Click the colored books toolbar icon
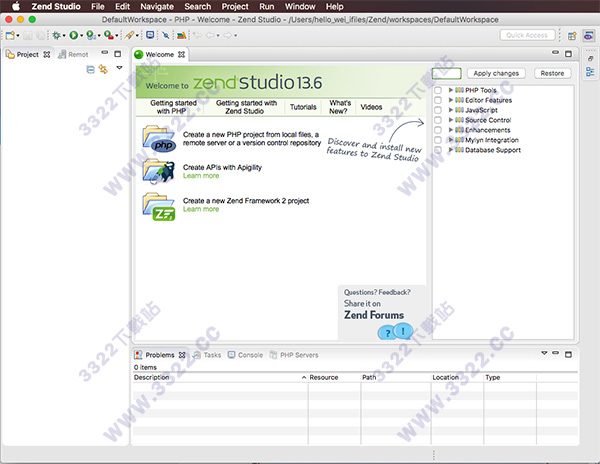600x464 pixels. coord(181,36)
